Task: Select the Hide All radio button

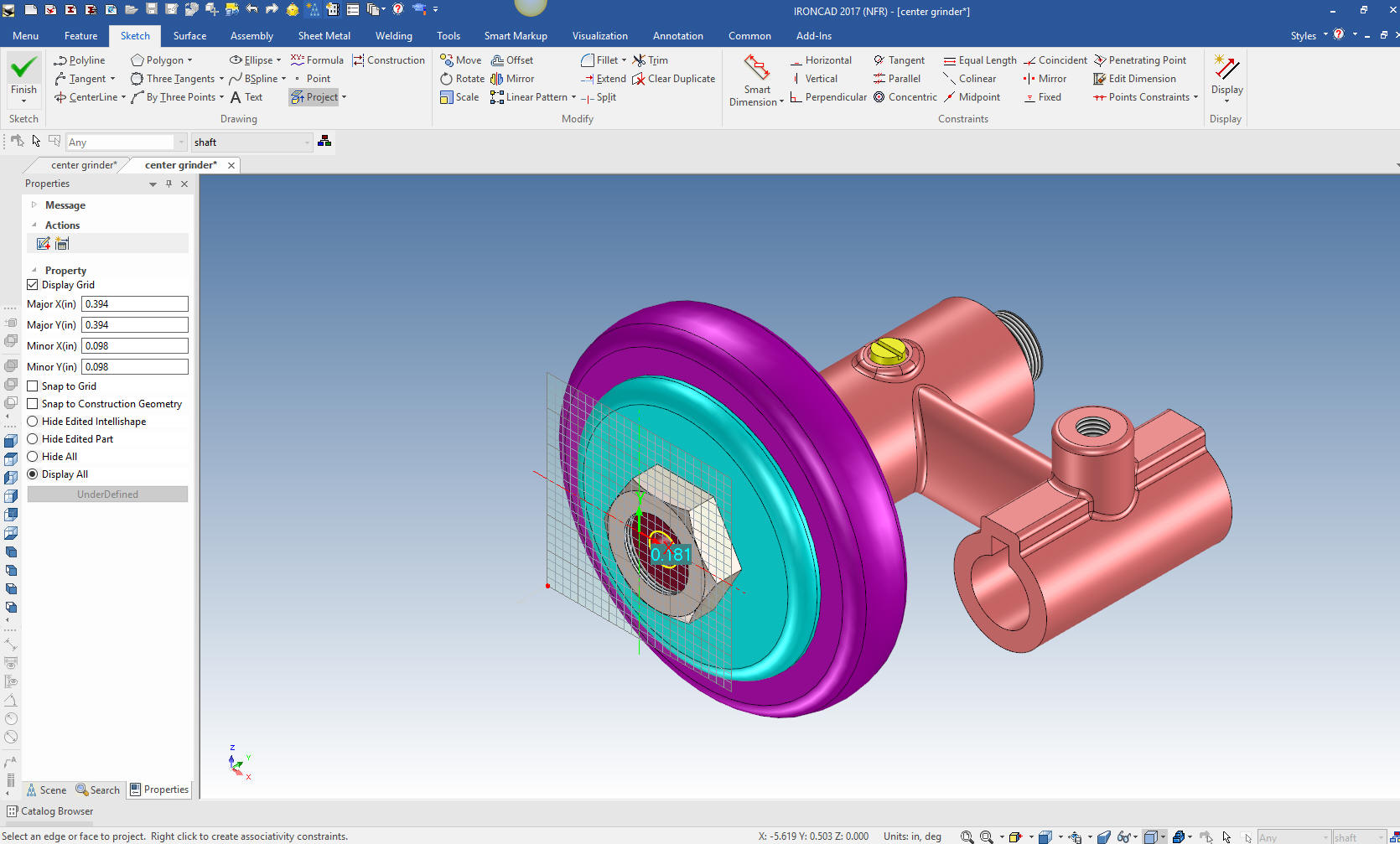Action: tap(33, 457)
